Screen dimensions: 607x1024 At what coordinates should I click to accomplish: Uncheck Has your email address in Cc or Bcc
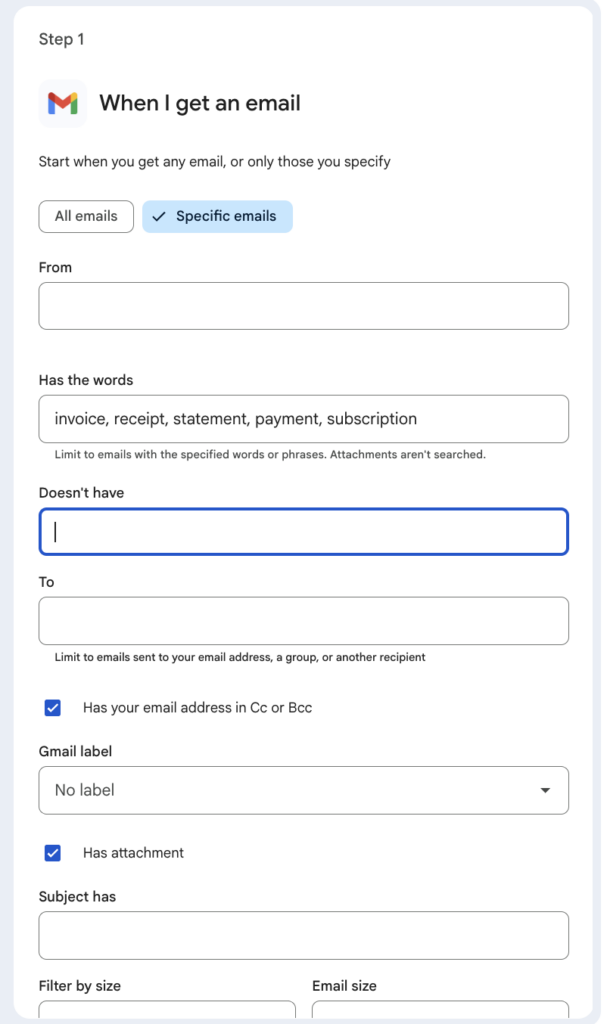[53, 707]
